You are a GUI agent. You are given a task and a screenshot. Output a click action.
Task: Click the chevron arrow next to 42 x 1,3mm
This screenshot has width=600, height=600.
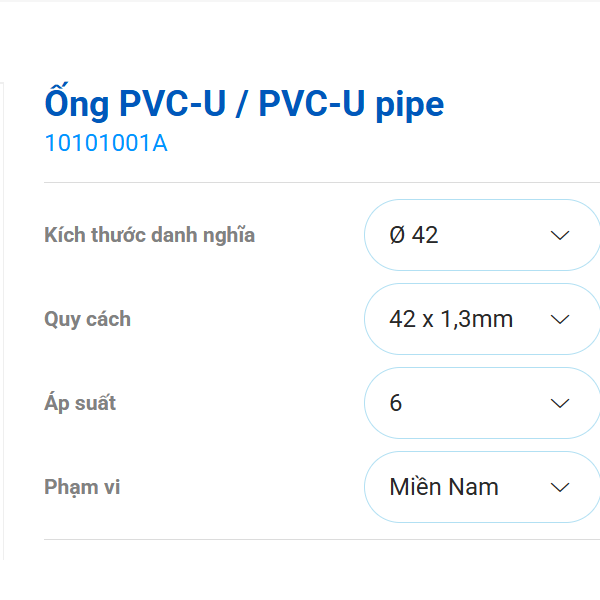click(560, 319)
